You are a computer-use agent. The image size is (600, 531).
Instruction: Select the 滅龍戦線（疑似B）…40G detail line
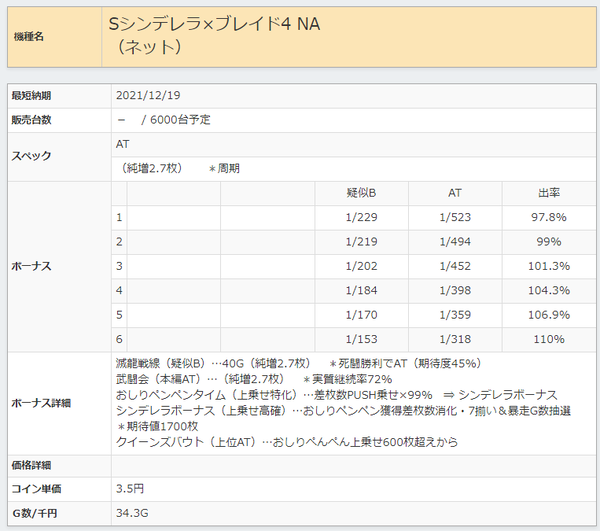pos(298,363)
